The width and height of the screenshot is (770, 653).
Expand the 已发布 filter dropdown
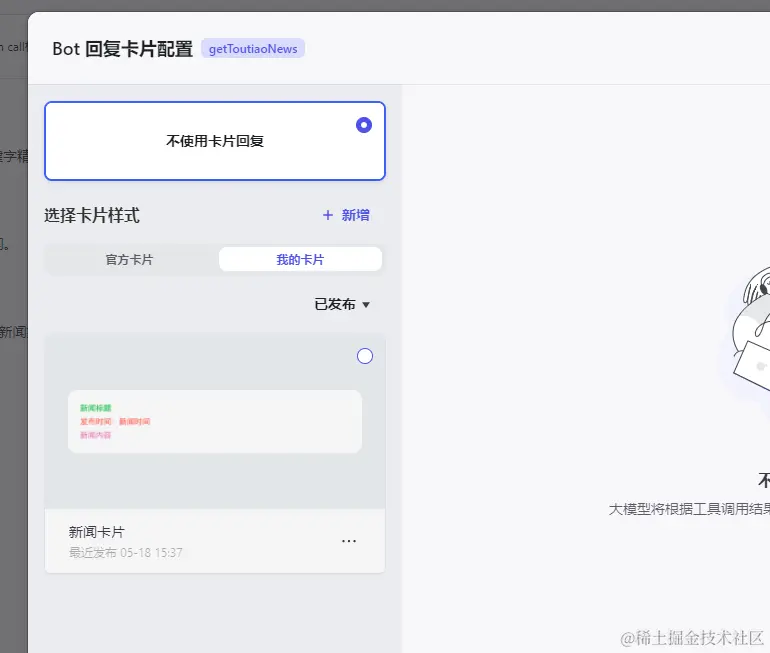point(342,304)
